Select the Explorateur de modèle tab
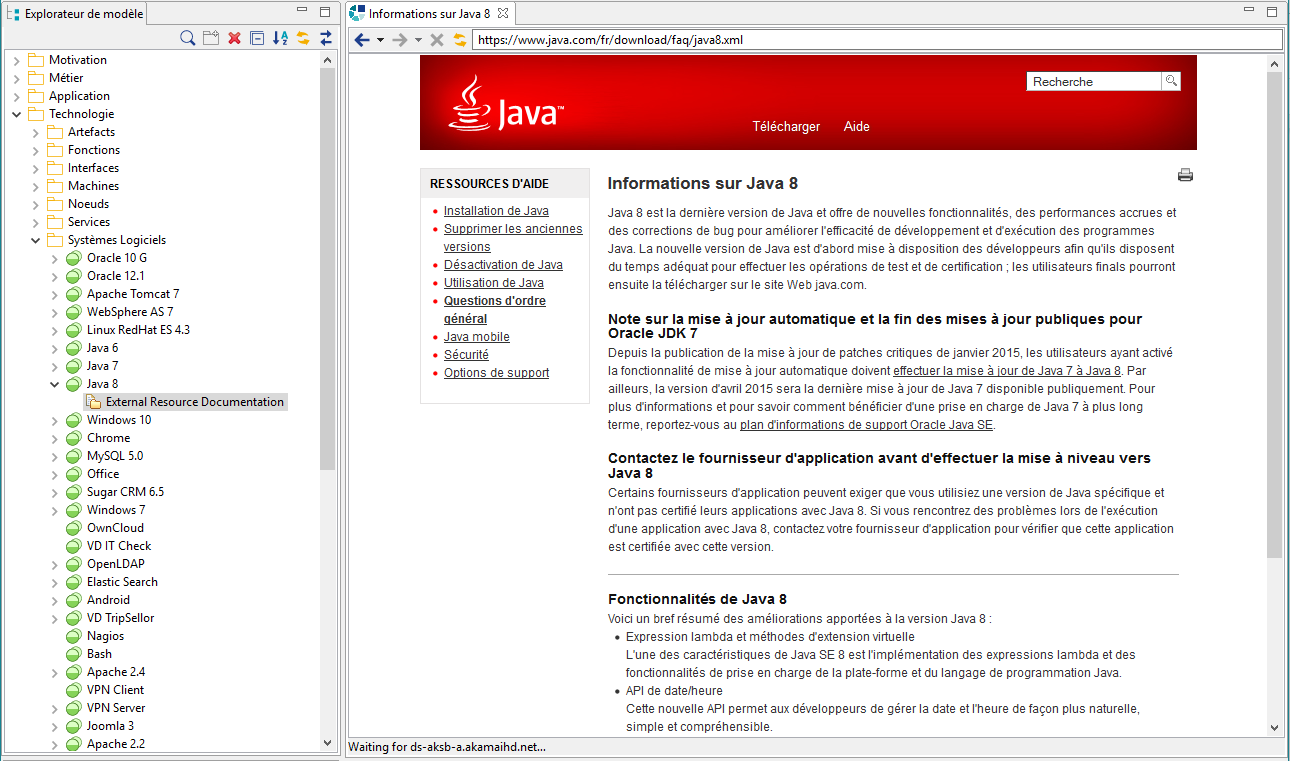Viewport: 1290px width, 761px height. 74,13
